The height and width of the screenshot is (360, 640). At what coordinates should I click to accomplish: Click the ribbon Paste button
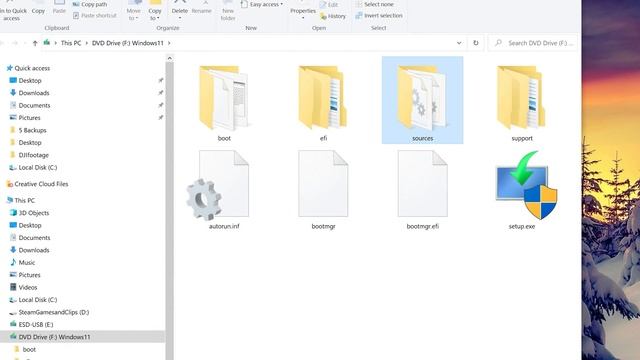click(59, 8)
